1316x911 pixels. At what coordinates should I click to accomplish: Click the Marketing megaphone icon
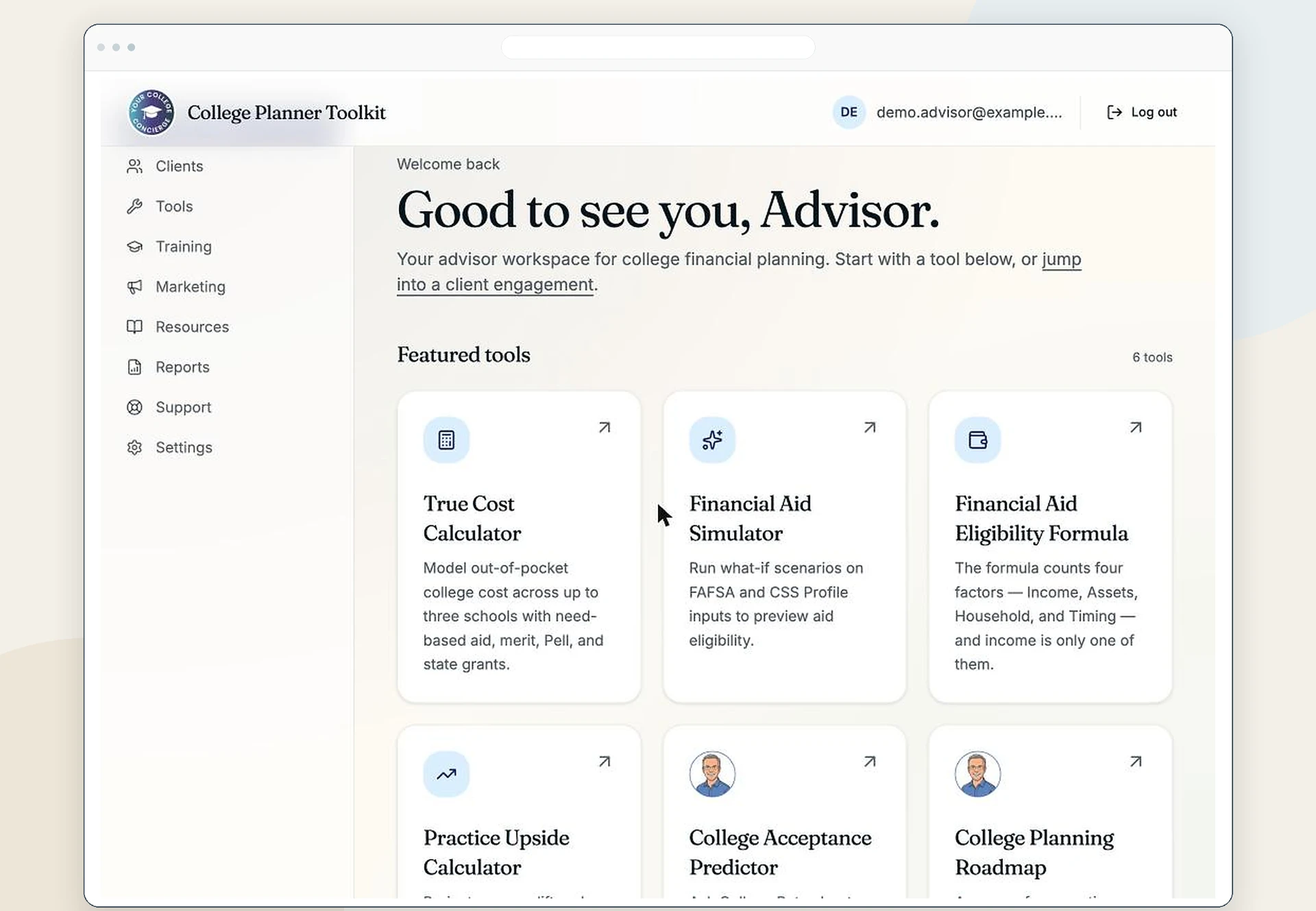click(134, 287)
